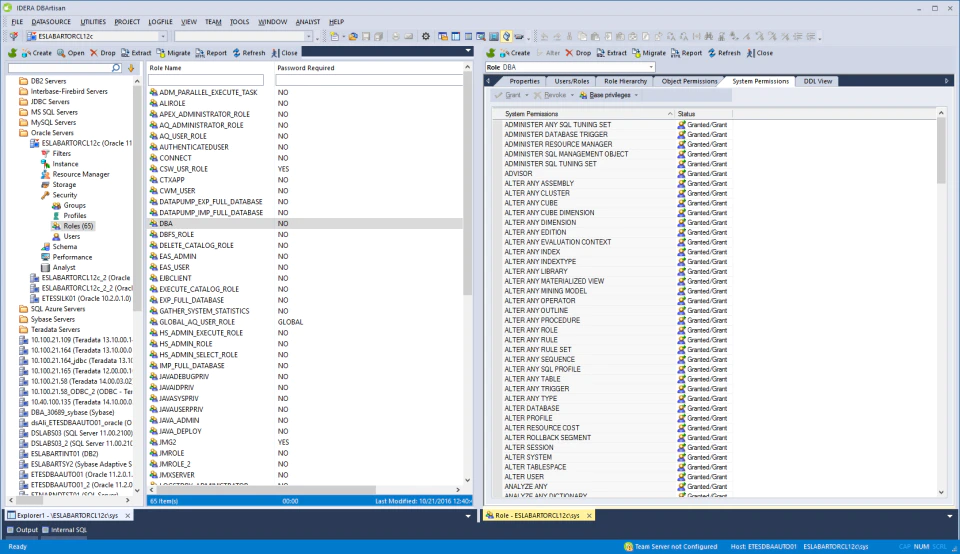Select the Users node under Security

pyautogui.click(x=72, y=236)
